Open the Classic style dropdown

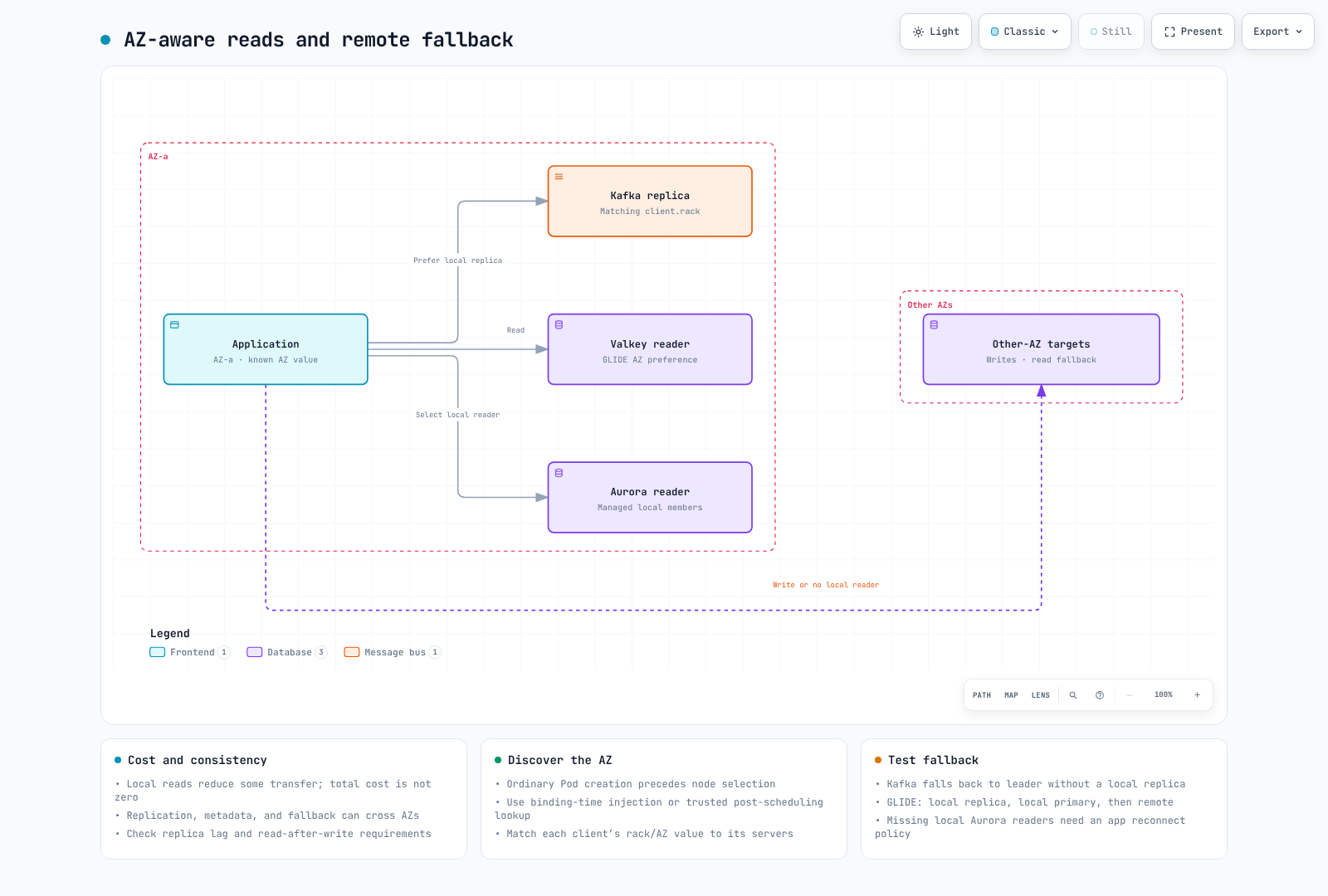(1025, 32)
